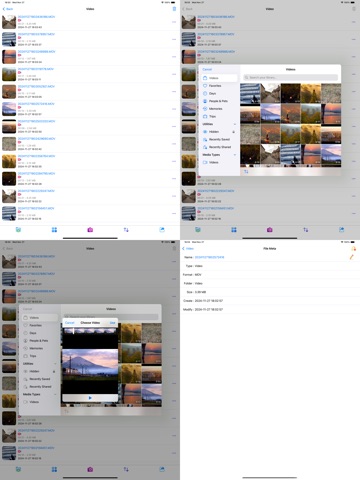360x480 pixels.
Task: Open Recently Saved in the undimmed picker sidebar
Action: click(x=219, y=139)
